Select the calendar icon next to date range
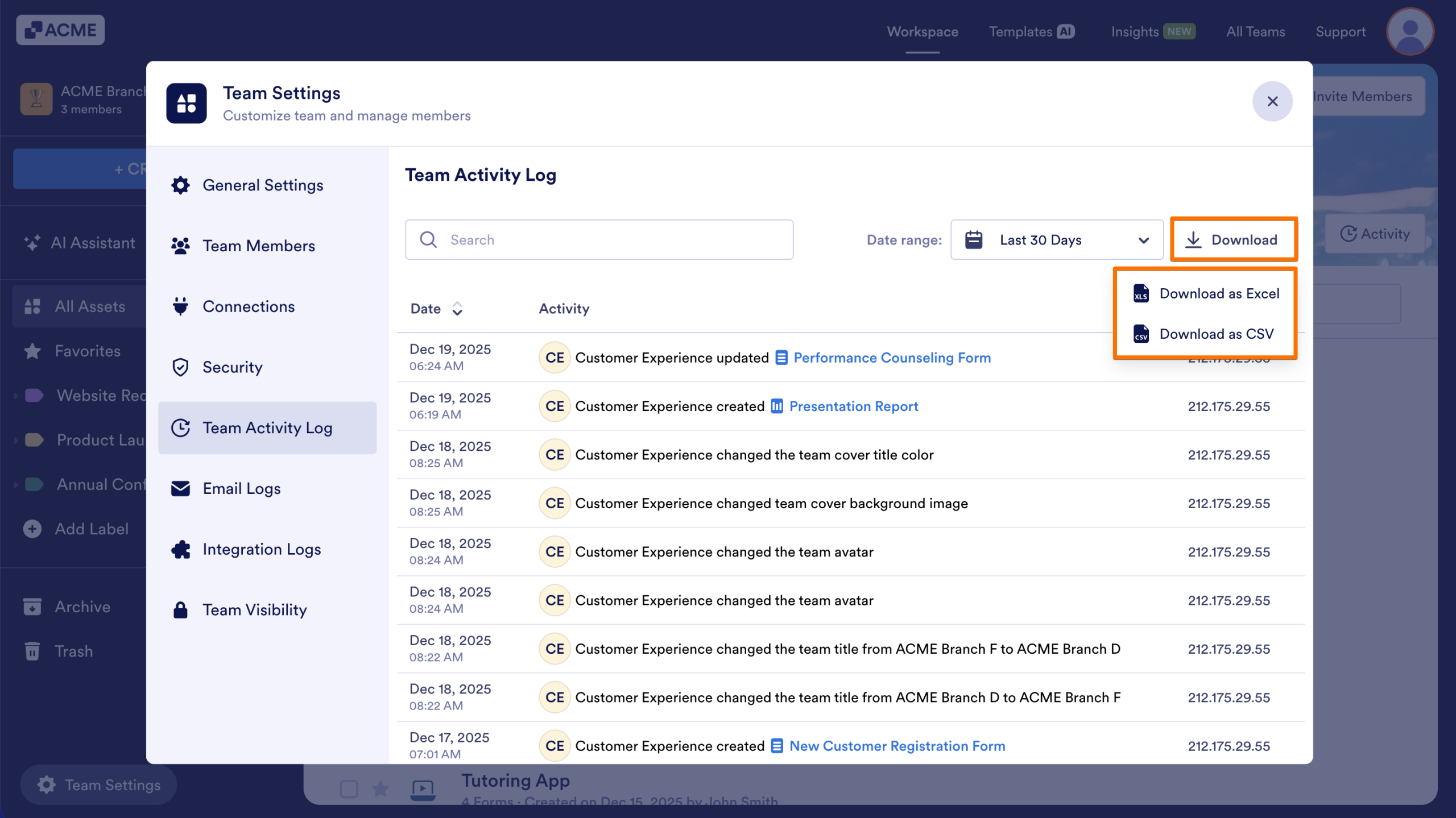The image size is (1456, 818). 974,239
